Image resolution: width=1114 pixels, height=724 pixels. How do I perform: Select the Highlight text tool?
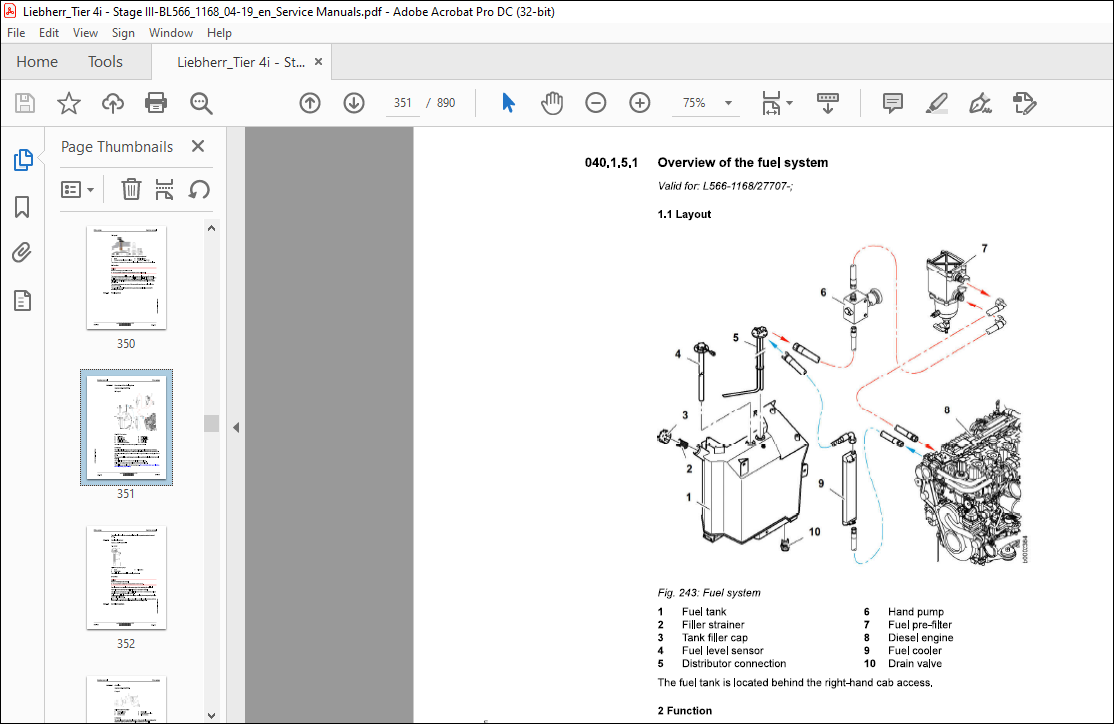936,103
